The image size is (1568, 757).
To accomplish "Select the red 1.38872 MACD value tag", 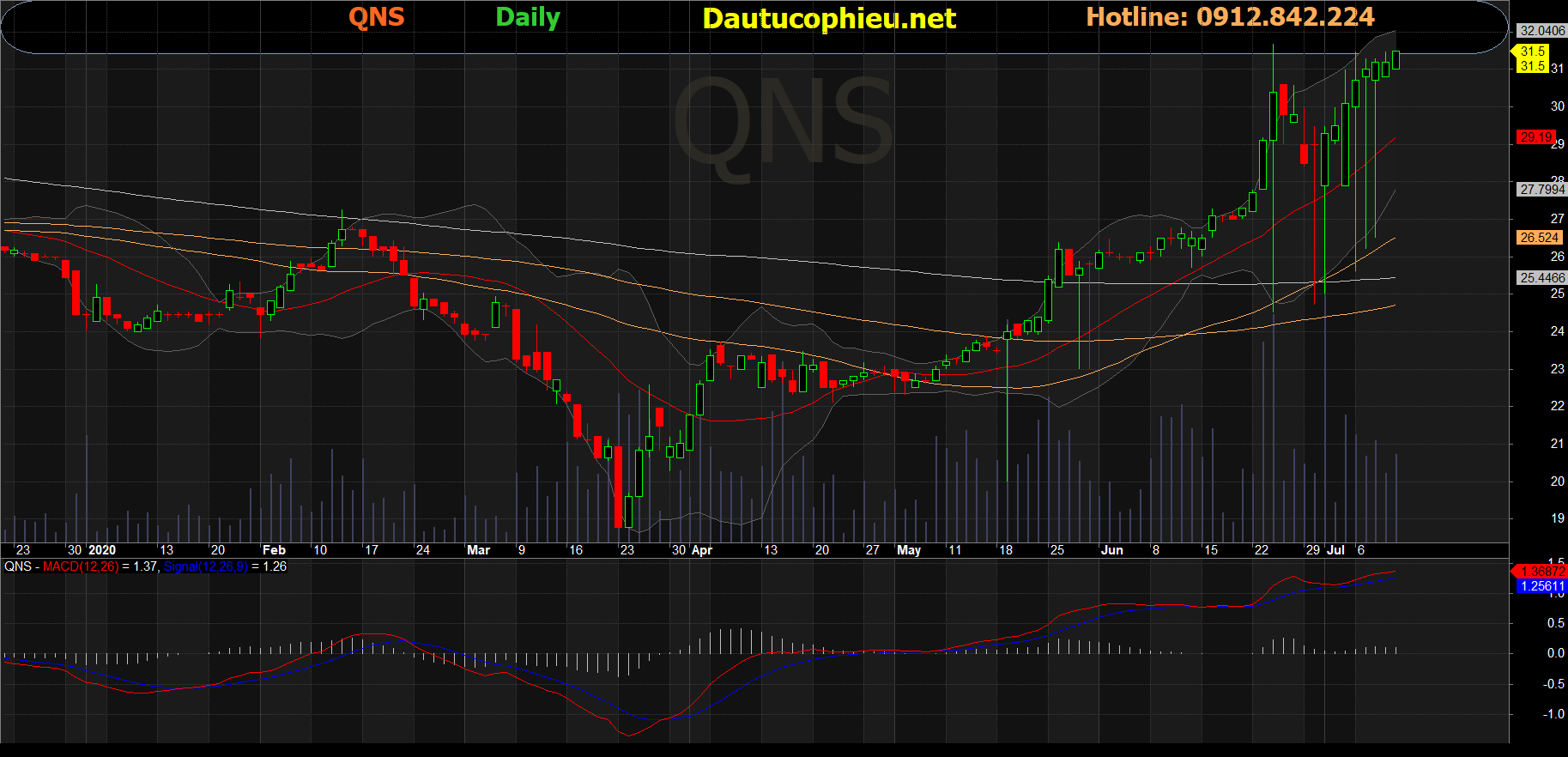I will (1542, 572).
